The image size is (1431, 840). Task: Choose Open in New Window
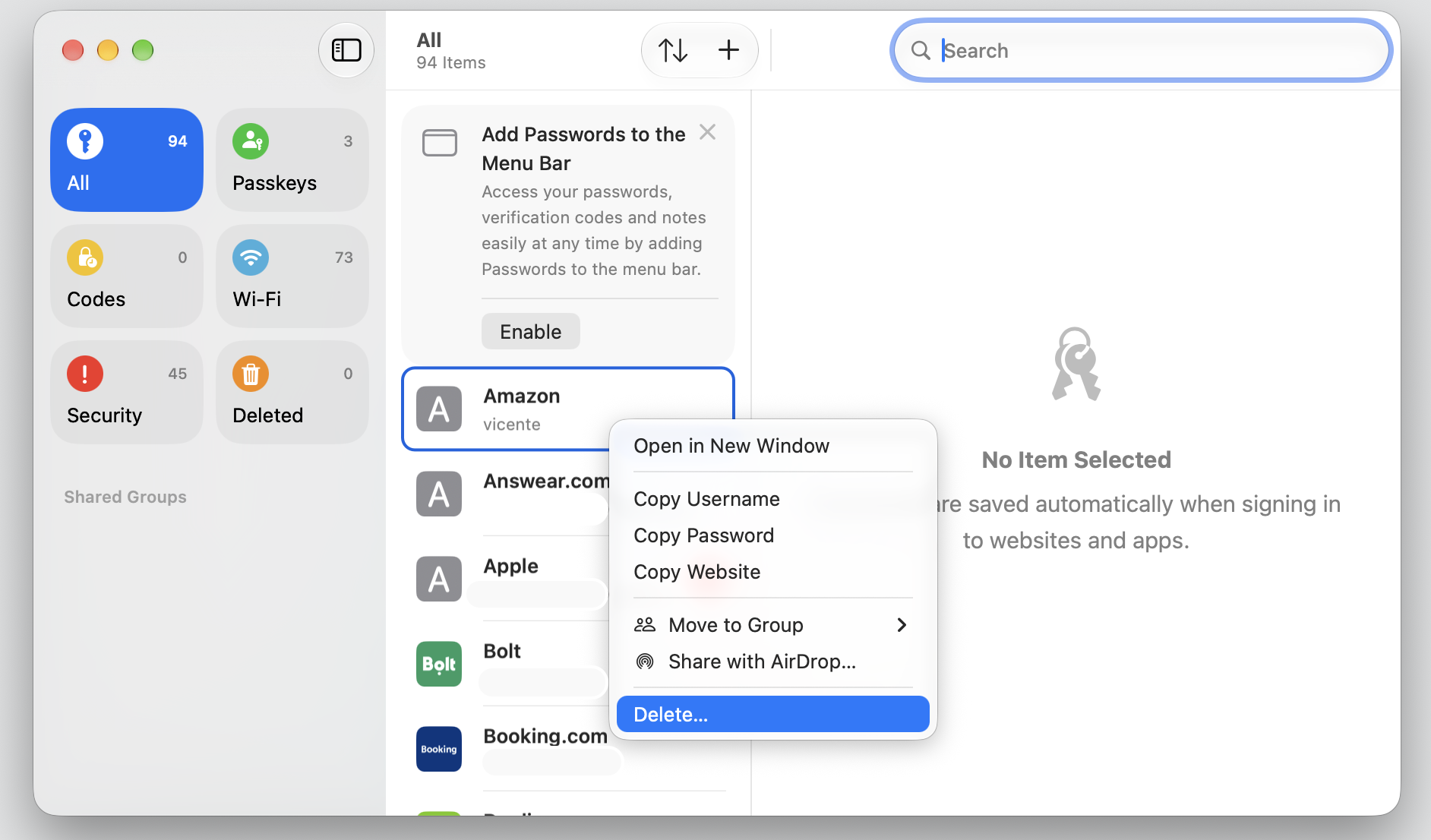(773, 446)
